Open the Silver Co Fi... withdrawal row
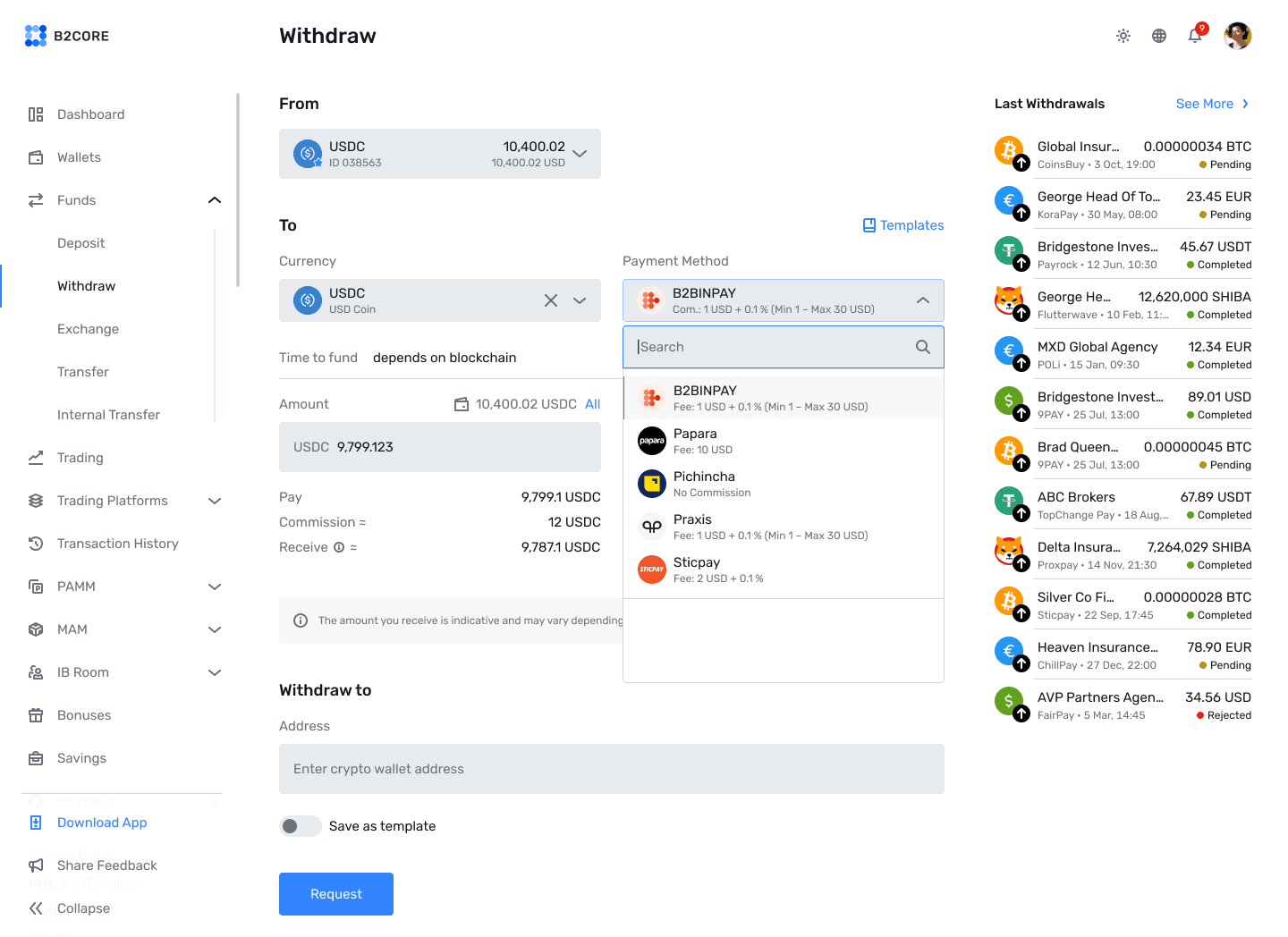Screen dimensions: 1288x937 coord(1123,604)
